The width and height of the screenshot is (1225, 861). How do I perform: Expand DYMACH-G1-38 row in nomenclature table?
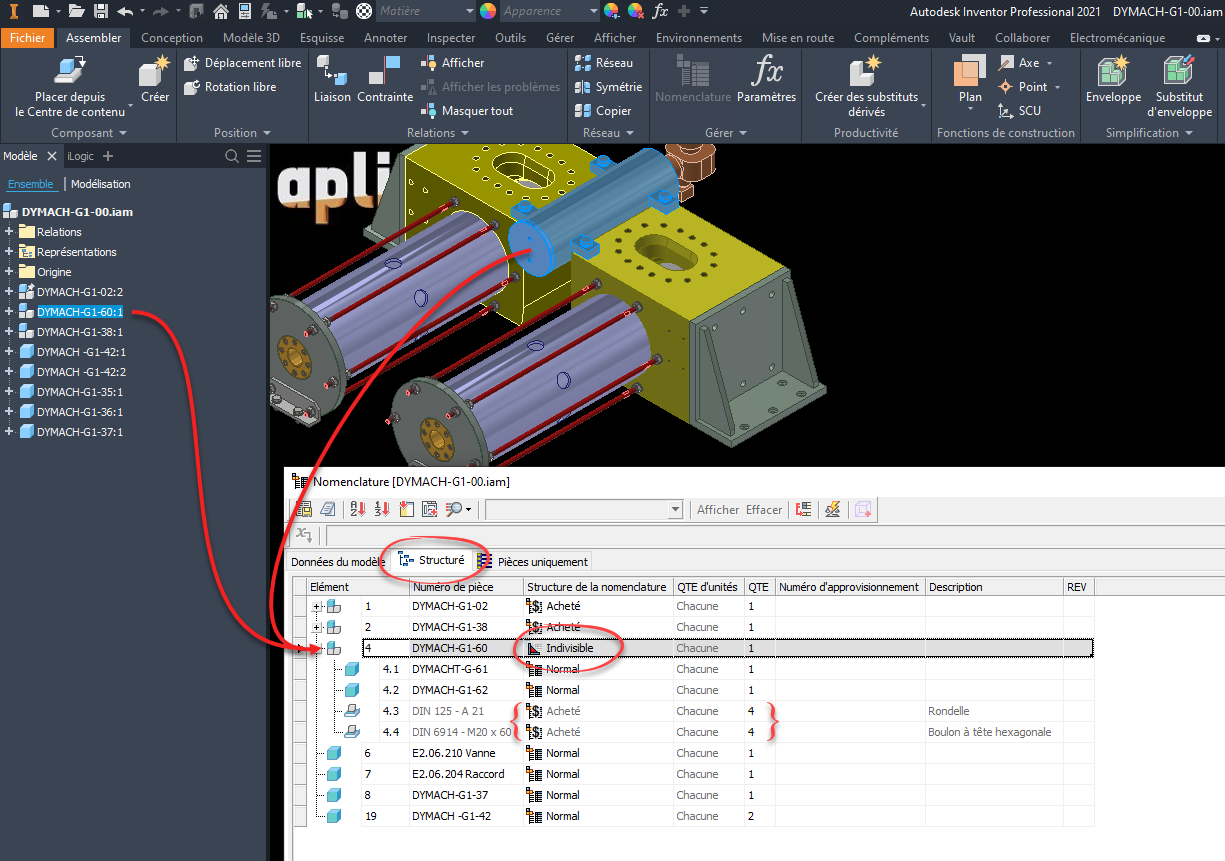point(318,627)
